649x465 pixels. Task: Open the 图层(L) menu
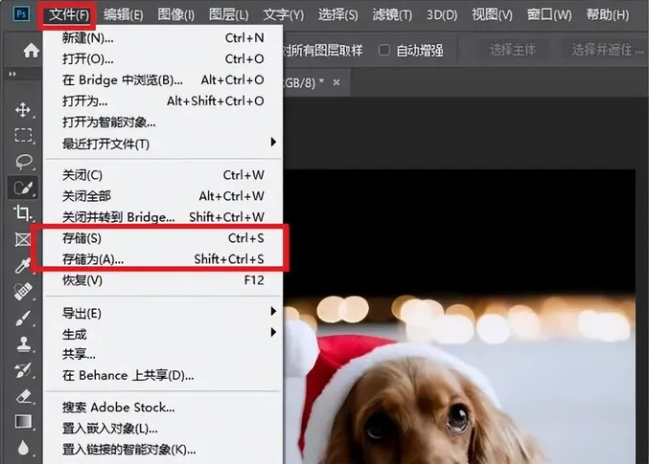[228, 15]
